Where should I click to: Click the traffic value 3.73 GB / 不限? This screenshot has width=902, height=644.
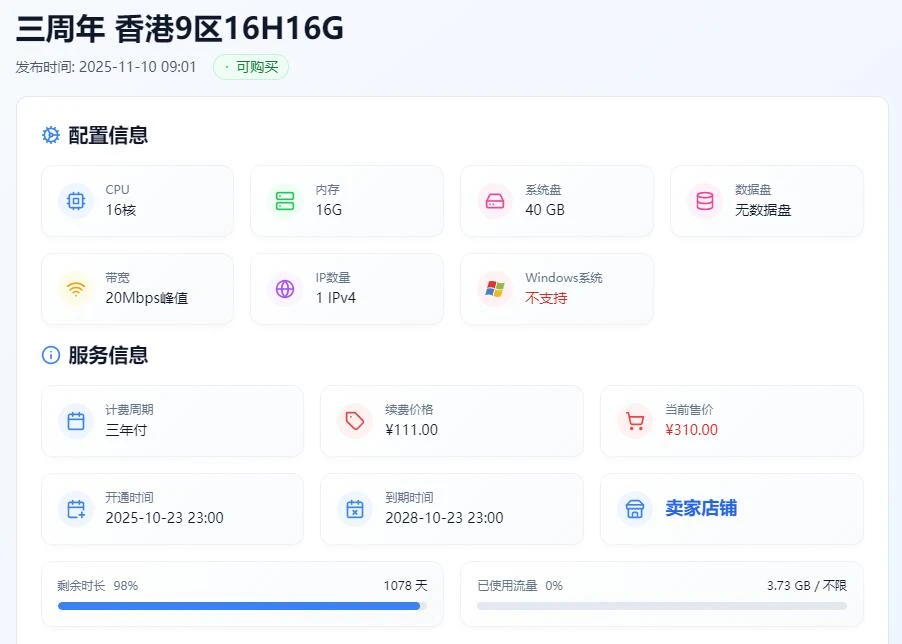tap(807, 585)
